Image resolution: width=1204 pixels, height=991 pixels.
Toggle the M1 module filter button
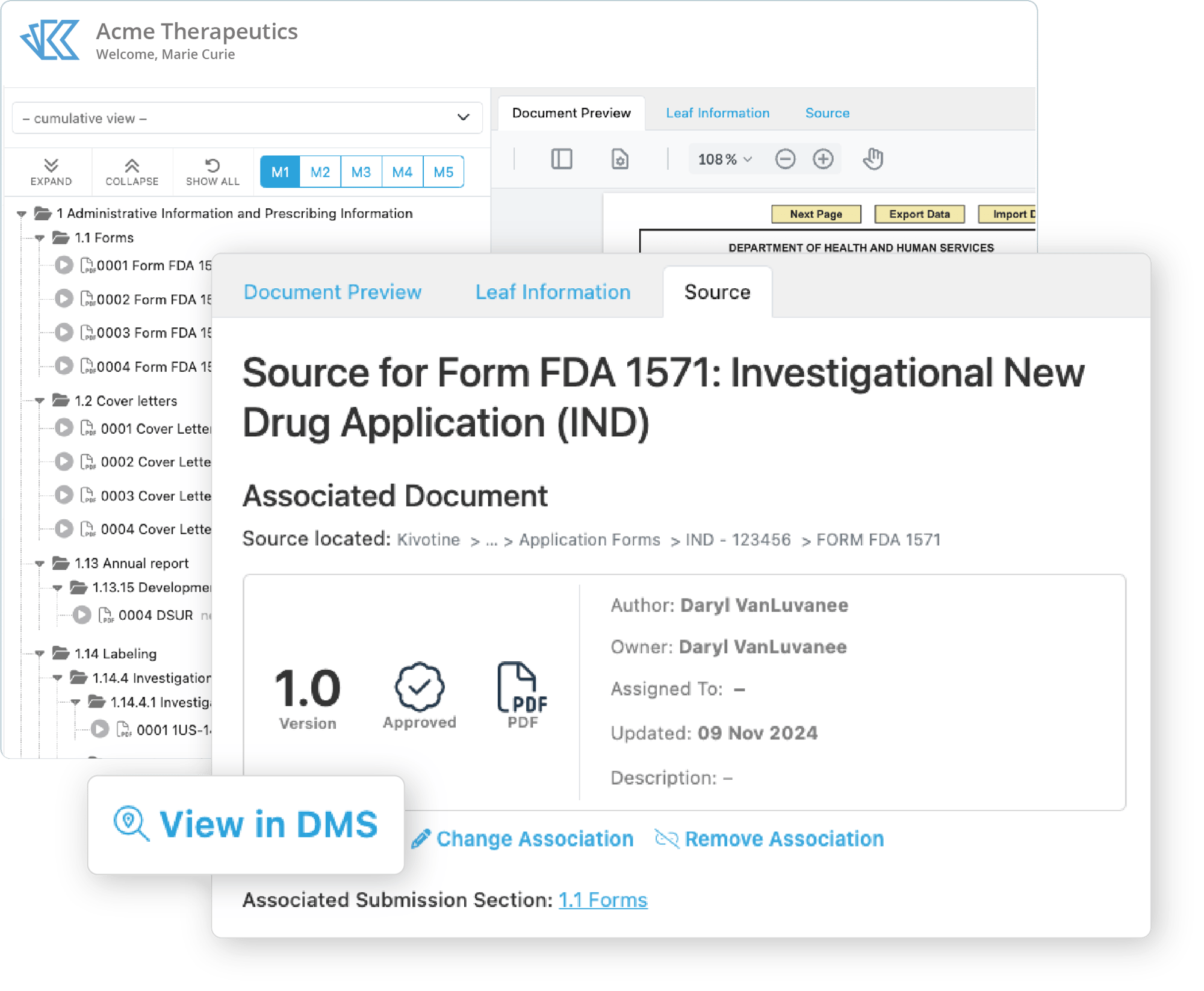[281, 173]
